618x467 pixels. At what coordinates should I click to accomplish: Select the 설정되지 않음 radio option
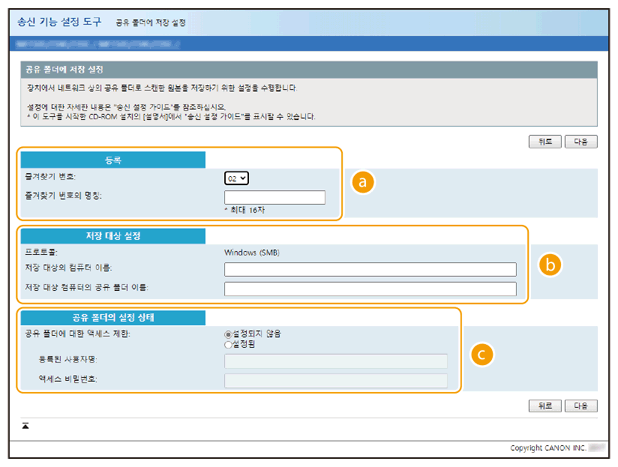229,333
